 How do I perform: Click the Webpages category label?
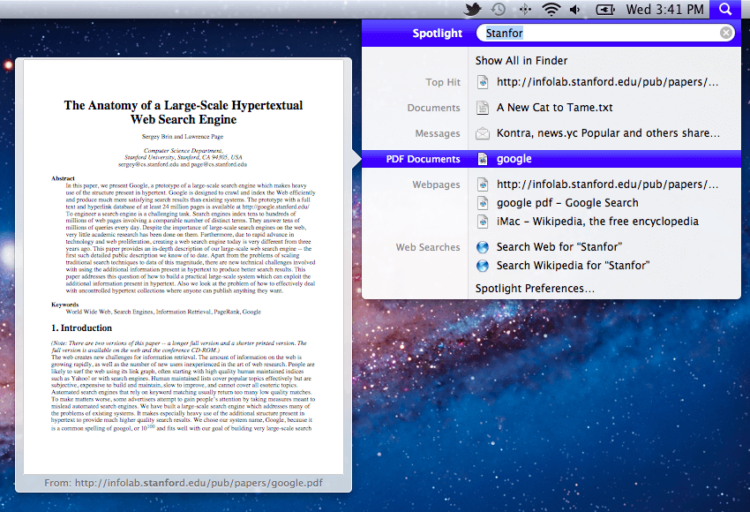click(436, 185)
